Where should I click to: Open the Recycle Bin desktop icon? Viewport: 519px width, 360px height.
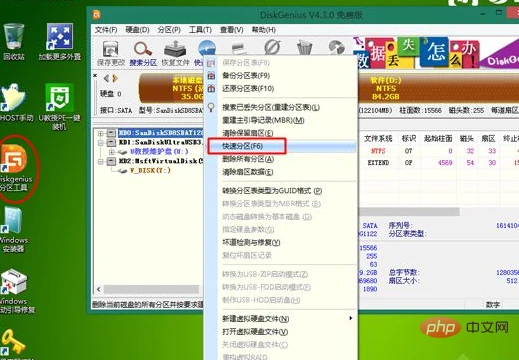[14, 42]
